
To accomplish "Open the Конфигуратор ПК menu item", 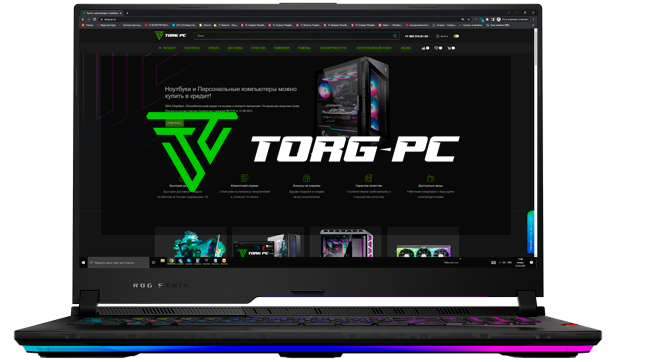I will coord(333,48).
